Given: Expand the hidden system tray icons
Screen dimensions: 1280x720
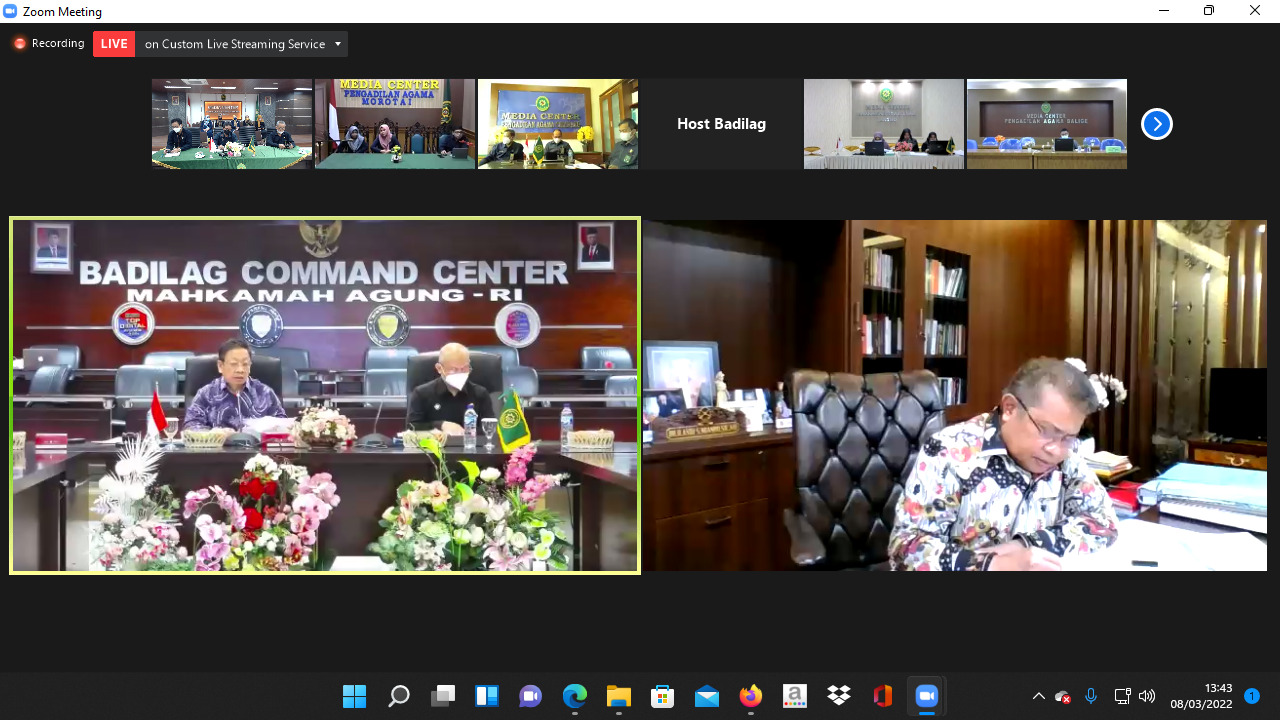Looking at the screenshot, I should point(1038,696).
